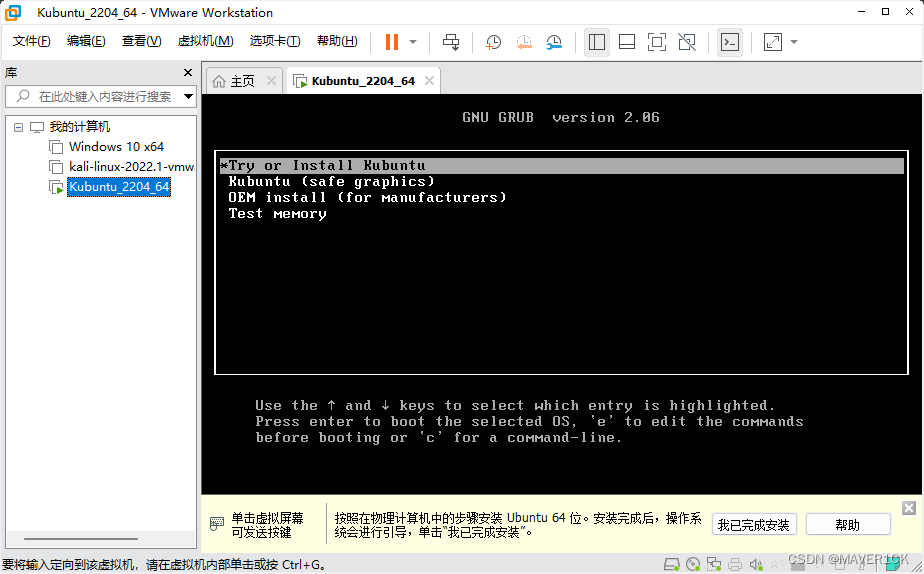Screen dimensions: 924x574
Task: Open the 虚拟机(M) menu
Action: pyautogui.click(x=206, y=41)
